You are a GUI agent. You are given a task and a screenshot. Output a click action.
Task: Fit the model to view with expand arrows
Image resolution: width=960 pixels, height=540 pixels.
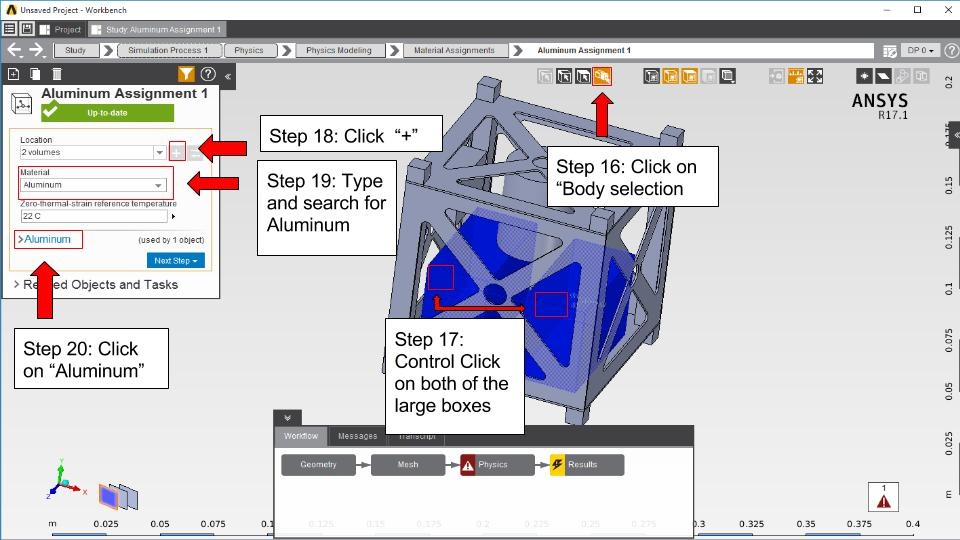point(815,77)
